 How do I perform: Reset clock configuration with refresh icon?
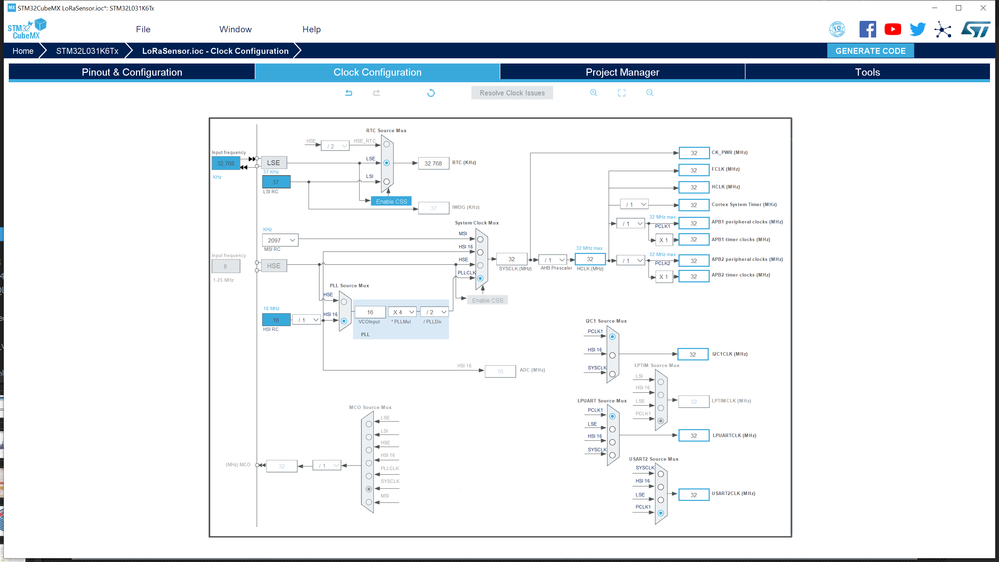click(x=431, y=93)
